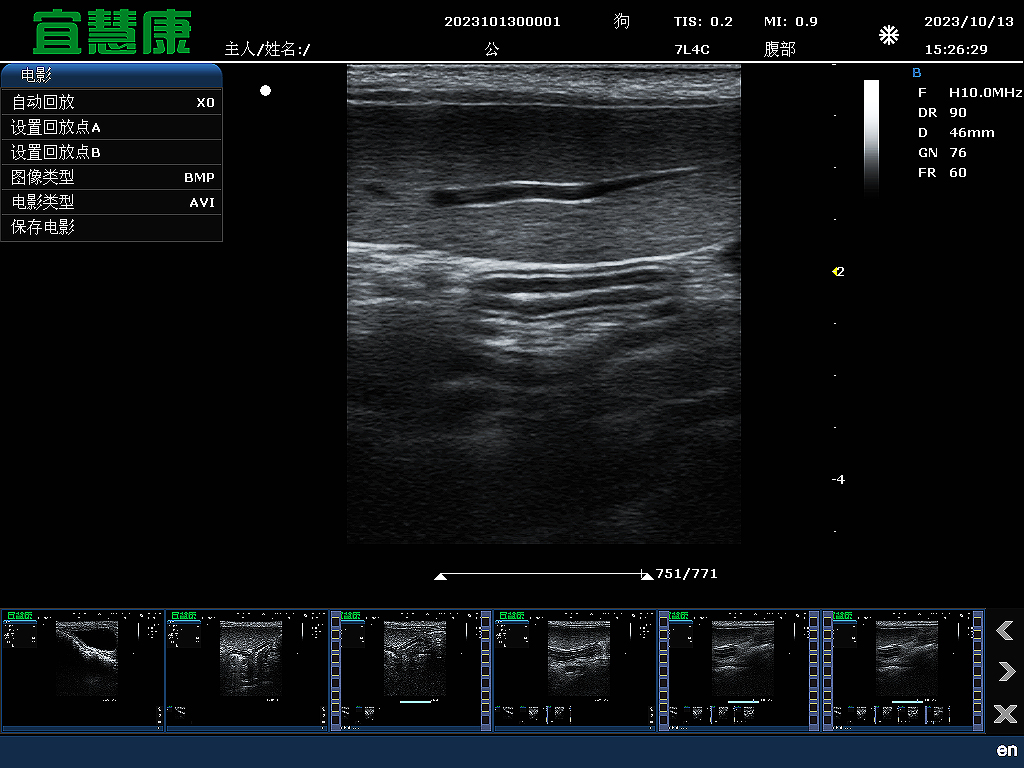Click the frequency H10.0MHz parameter
Image resolution: width=1024 pixels, height=768 pixels.
(984, 92)
